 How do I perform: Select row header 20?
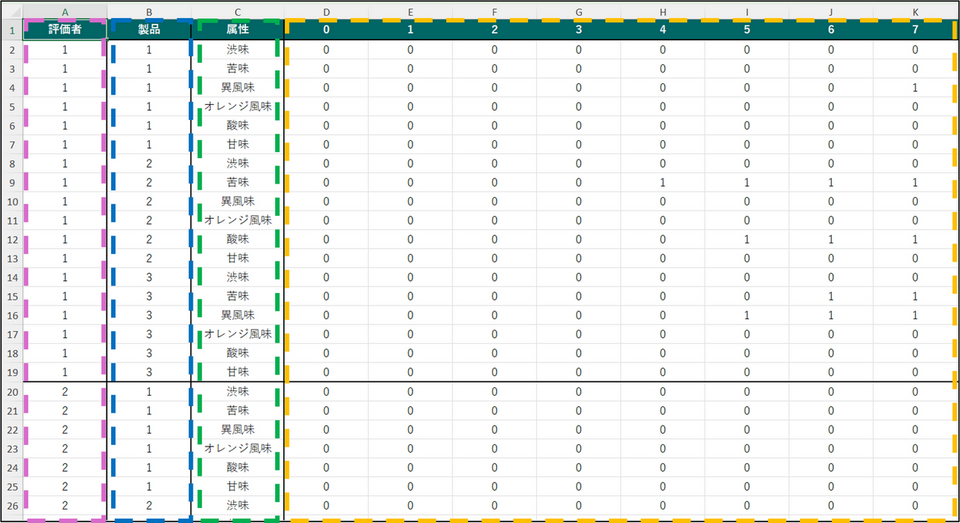(12, 392)
